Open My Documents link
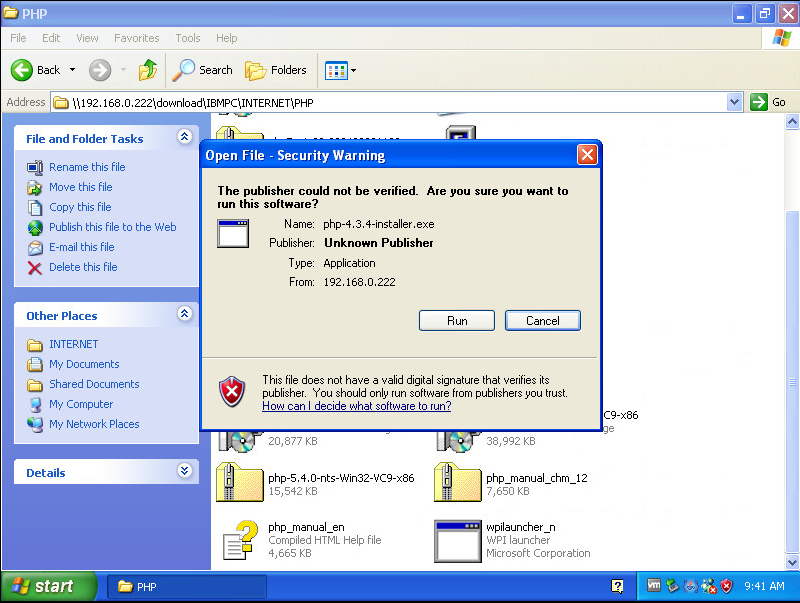 click(84, 364)
